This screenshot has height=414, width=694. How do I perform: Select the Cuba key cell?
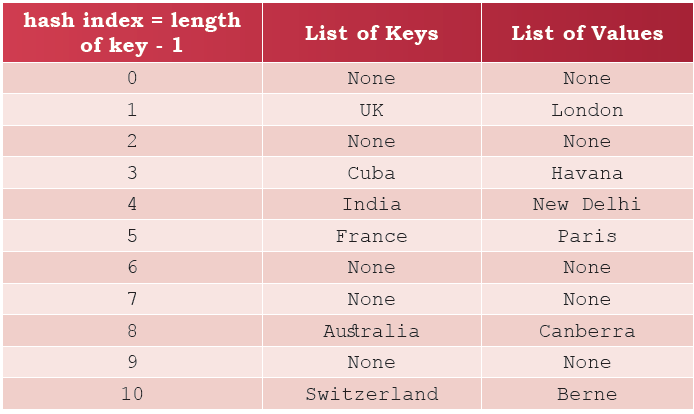tap(372, 173)
